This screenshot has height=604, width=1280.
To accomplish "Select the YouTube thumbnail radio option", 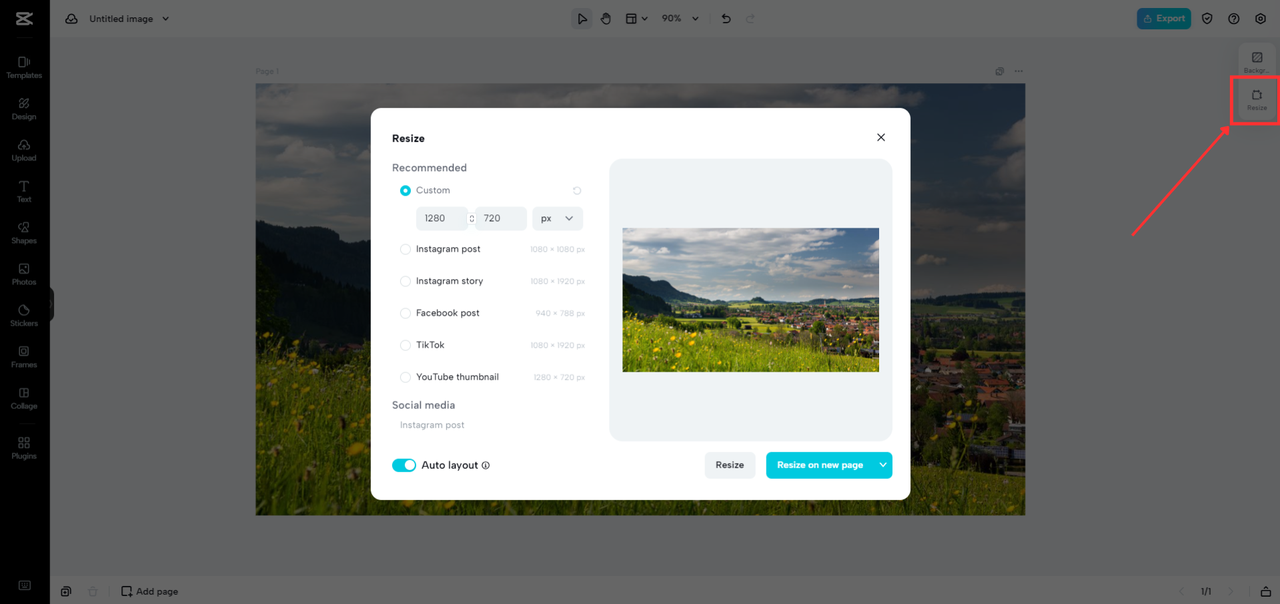I will pyautogui.click(x=405, y=377).
